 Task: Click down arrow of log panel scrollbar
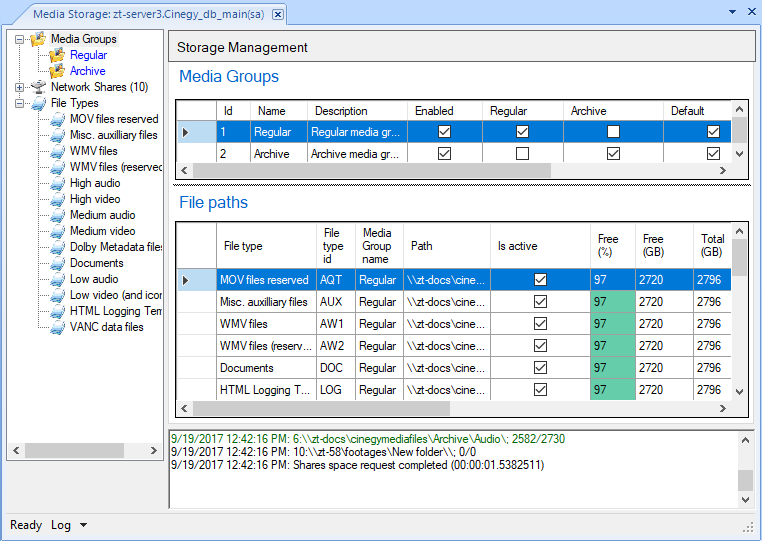(745, 500)
